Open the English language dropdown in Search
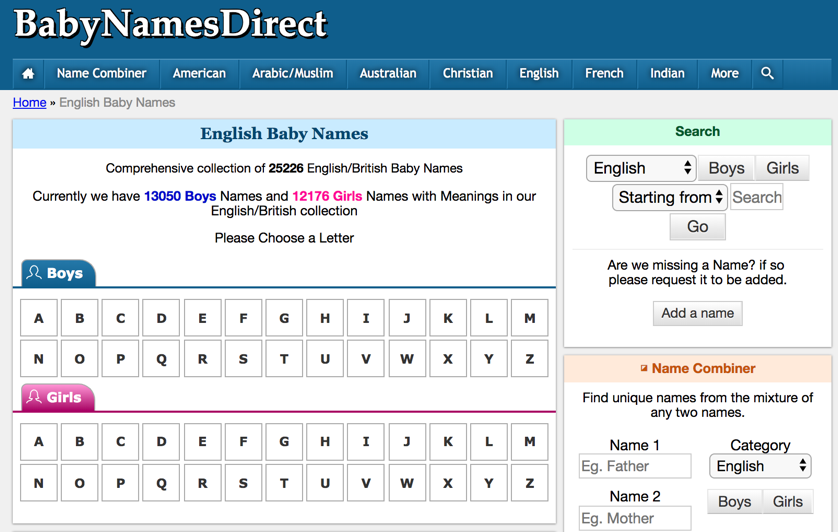Viewport: 838px width, 532px height. (x=641, y=168)
